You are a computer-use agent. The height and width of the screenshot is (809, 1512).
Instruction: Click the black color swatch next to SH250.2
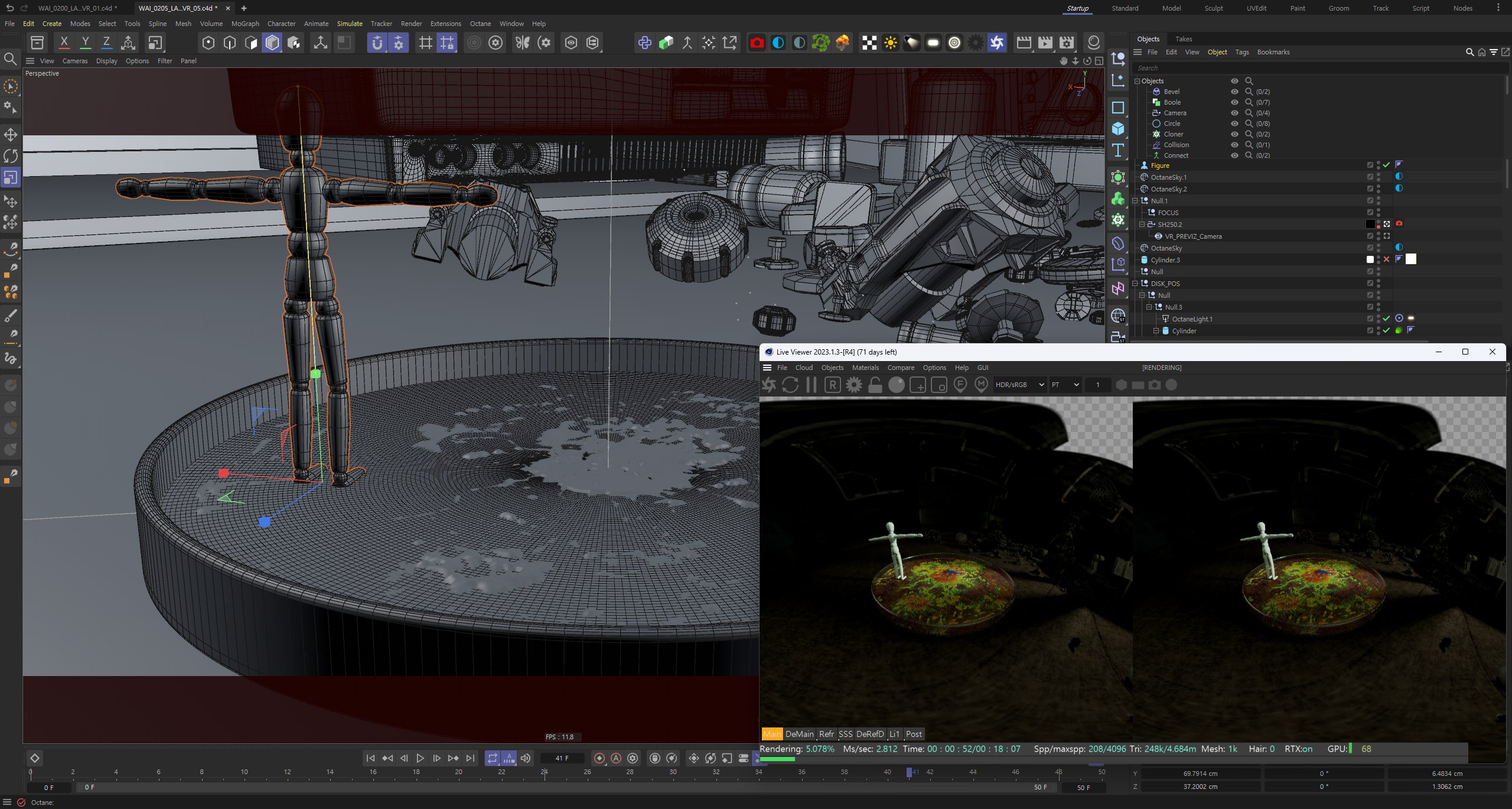[1370, 225]
